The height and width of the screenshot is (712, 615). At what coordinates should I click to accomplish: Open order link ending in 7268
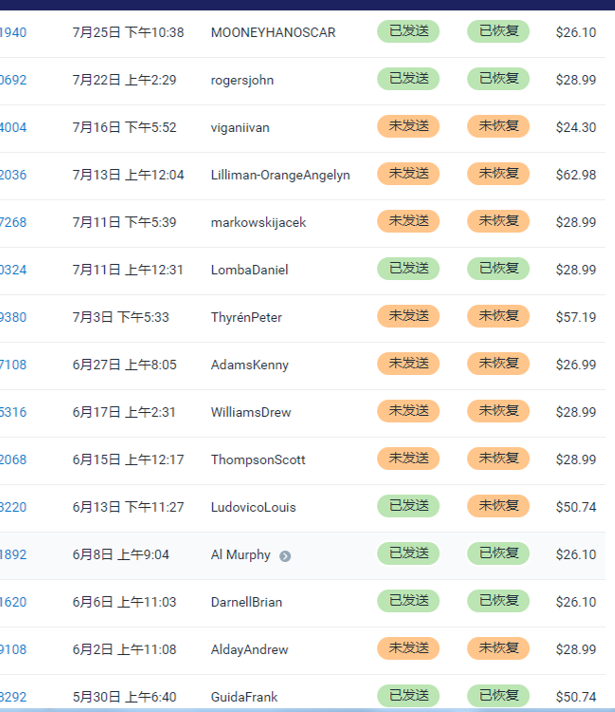[13, 223]
